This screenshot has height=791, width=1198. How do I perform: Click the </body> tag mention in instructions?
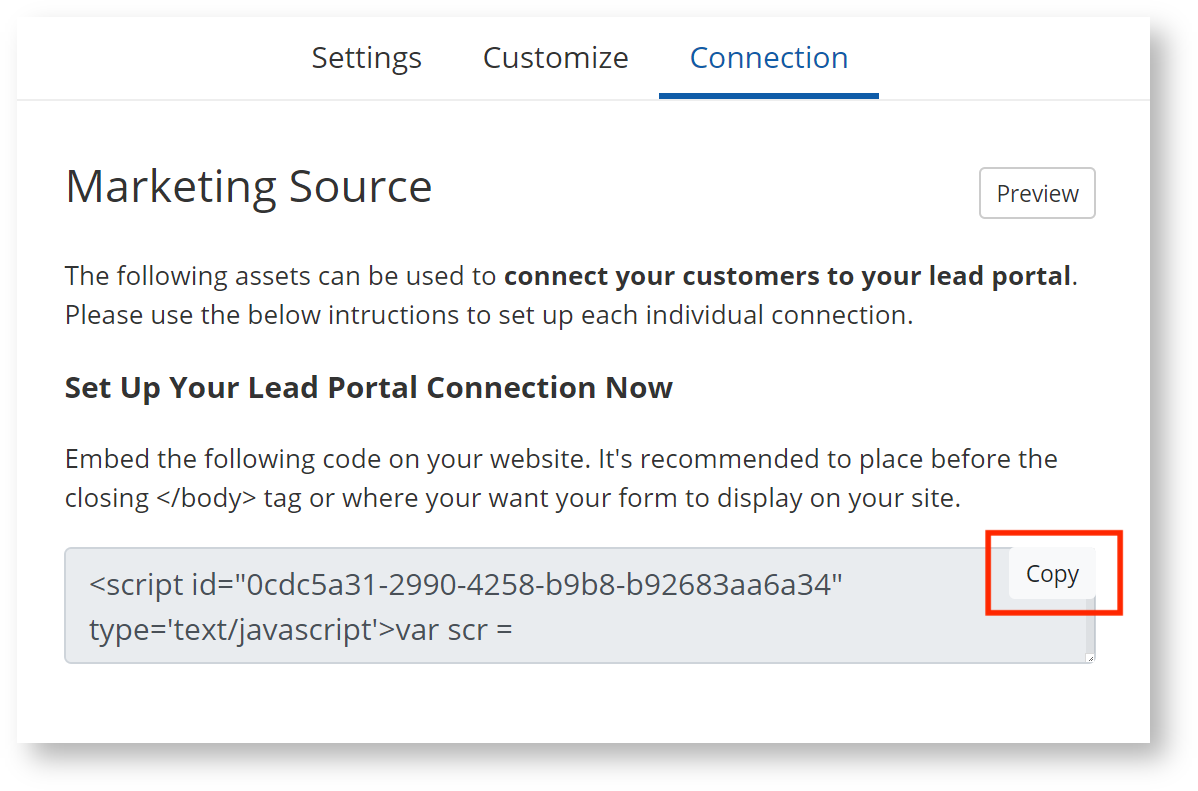(206, 498)
